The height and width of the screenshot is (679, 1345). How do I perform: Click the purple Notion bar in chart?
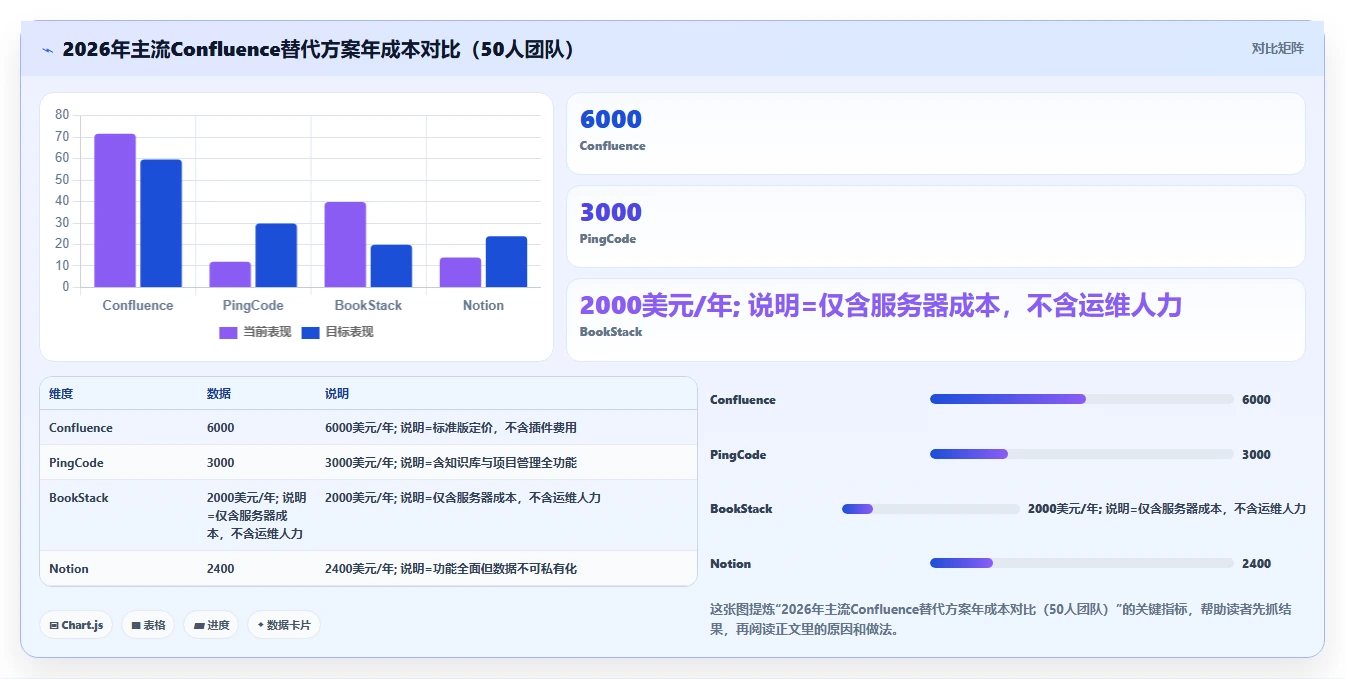click(460, 272)
